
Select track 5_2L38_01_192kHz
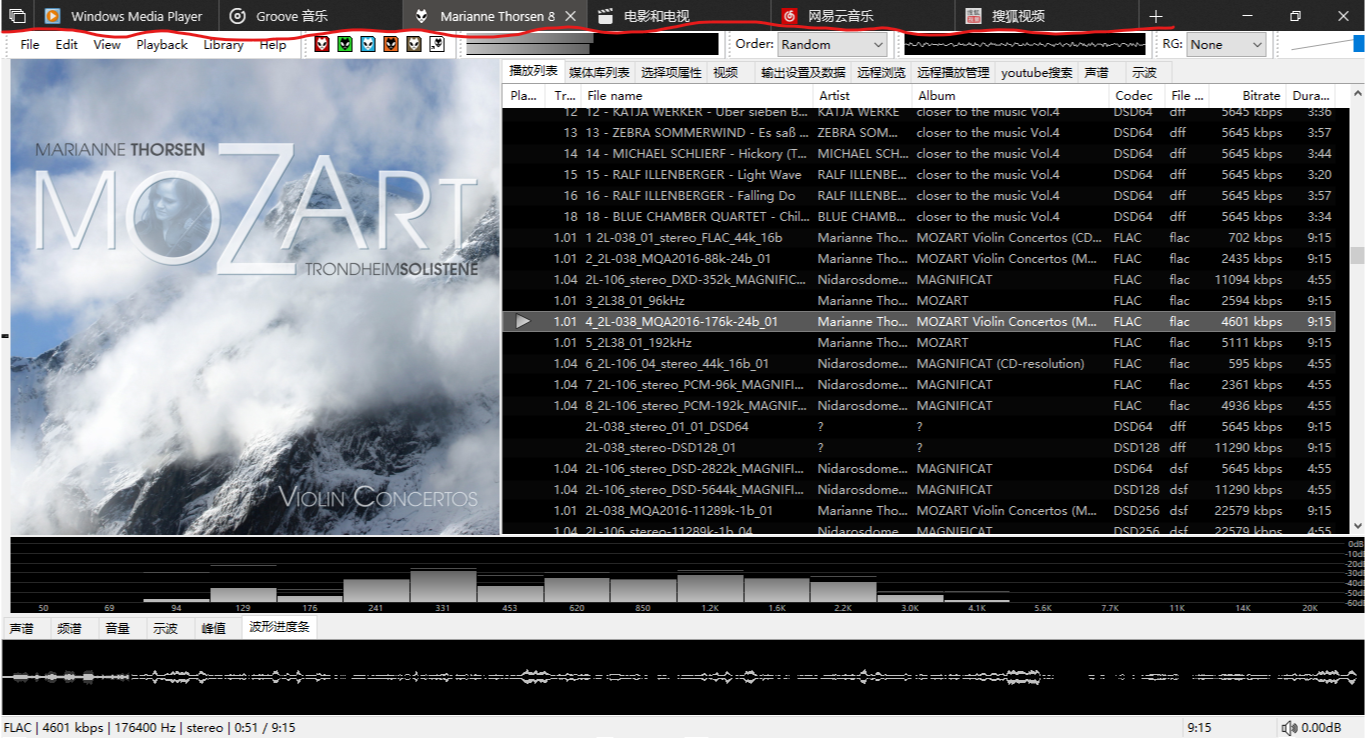[x=918, y=342]
